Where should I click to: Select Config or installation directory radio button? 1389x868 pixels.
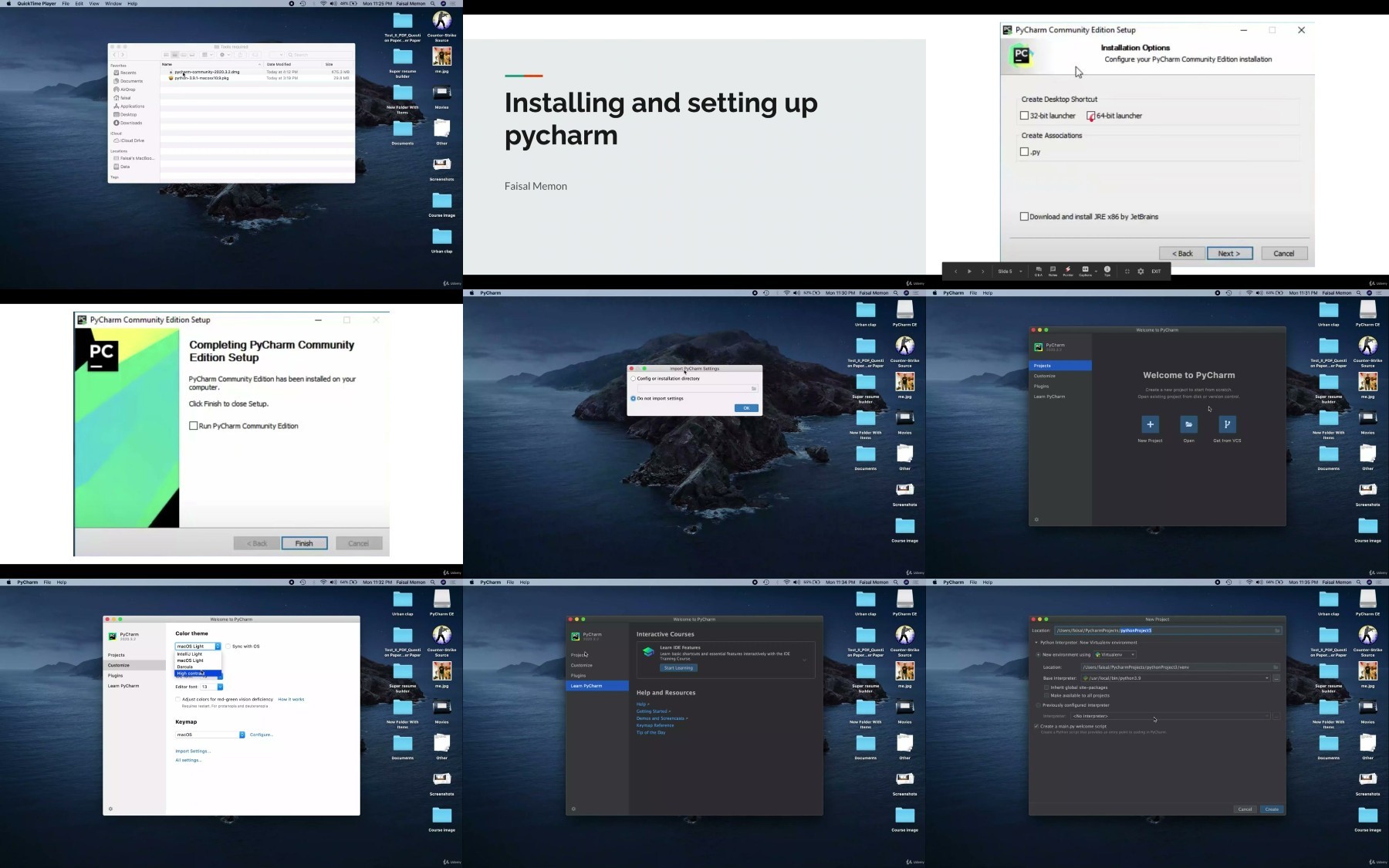(634, 379)
